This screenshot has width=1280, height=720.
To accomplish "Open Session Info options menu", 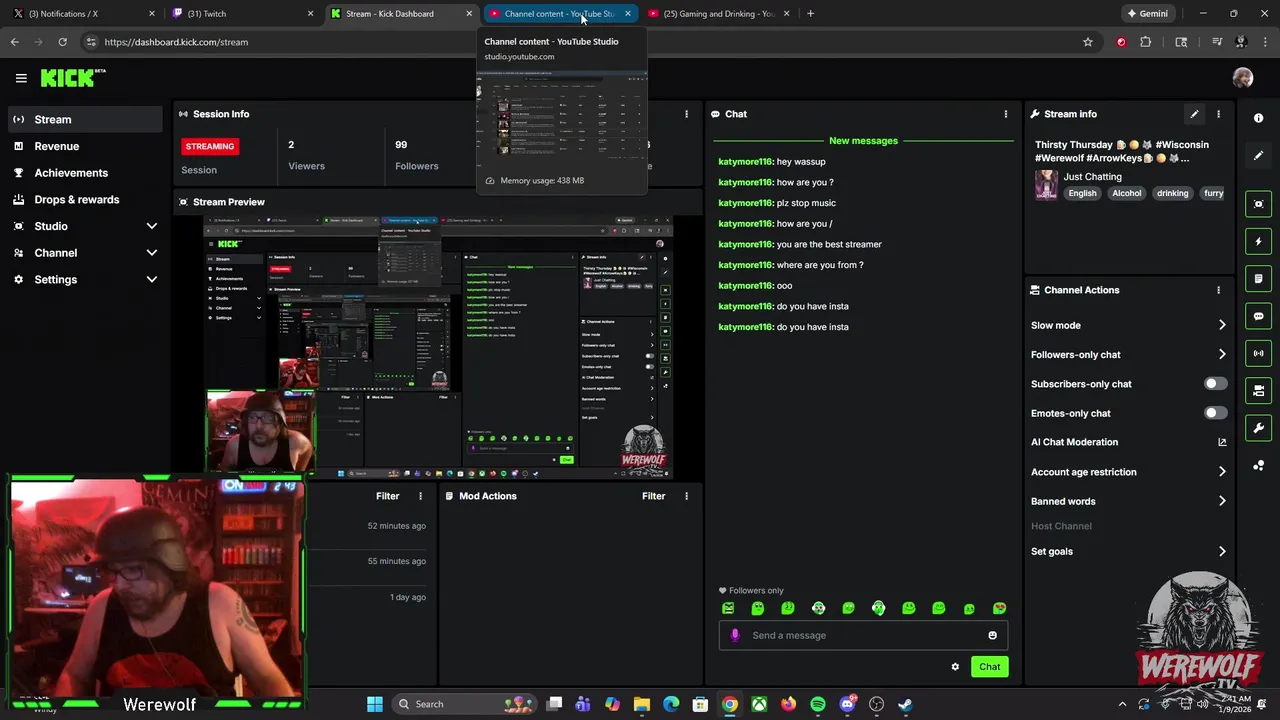I will point(686,114).
